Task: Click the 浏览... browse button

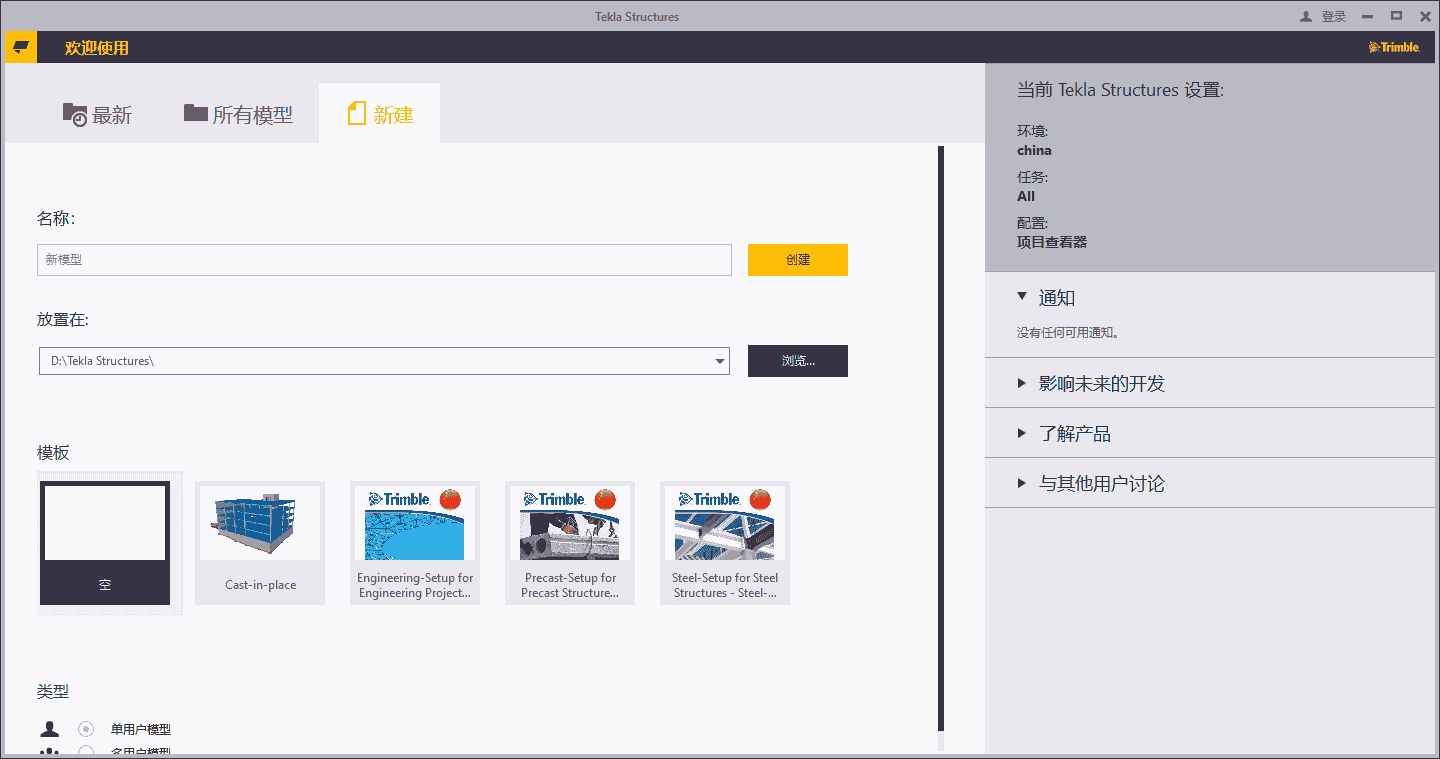Action: (798, 361)
